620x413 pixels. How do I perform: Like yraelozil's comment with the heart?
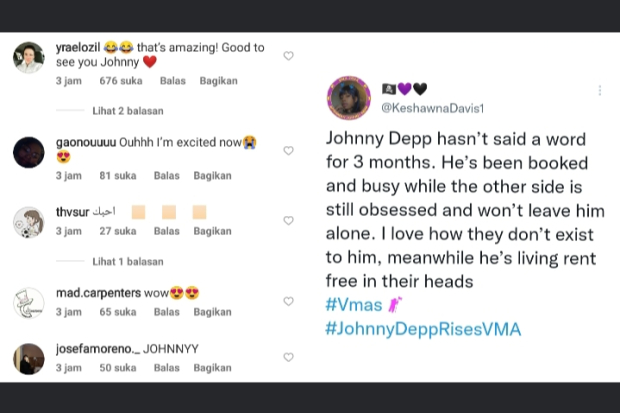tap(288, 56)
